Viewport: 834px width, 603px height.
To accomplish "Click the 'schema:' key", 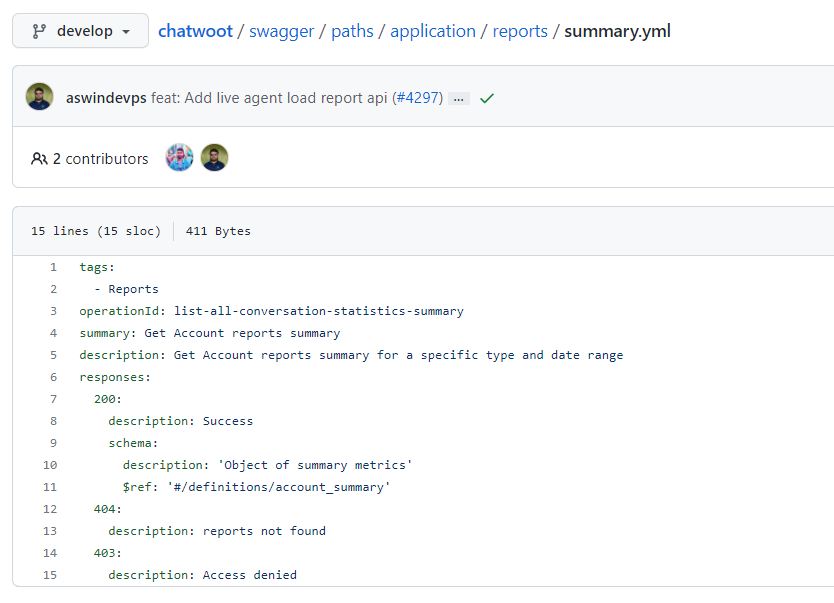I will coord(133,443).
